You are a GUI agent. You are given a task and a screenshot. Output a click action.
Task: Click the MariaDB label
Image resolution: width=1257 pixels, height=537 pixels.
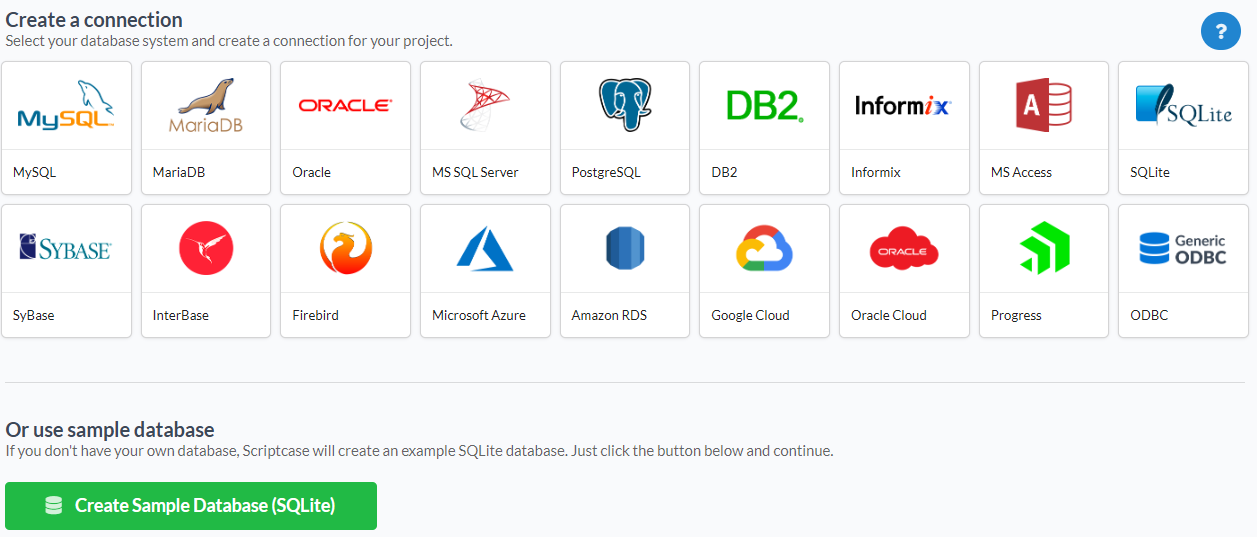pyautogui.click(x=179, y=172)
